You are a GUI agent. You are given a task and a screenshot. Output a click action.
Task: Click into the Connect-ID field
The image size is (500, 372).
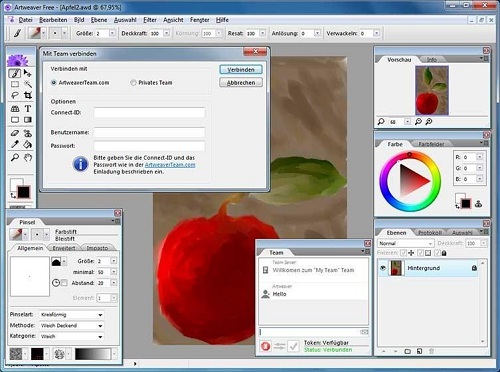(x=149, y=113)
